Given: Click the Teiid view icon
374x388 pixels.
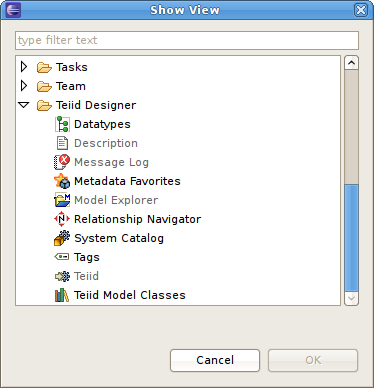Looking at the screenshot, I should (62, 276).
